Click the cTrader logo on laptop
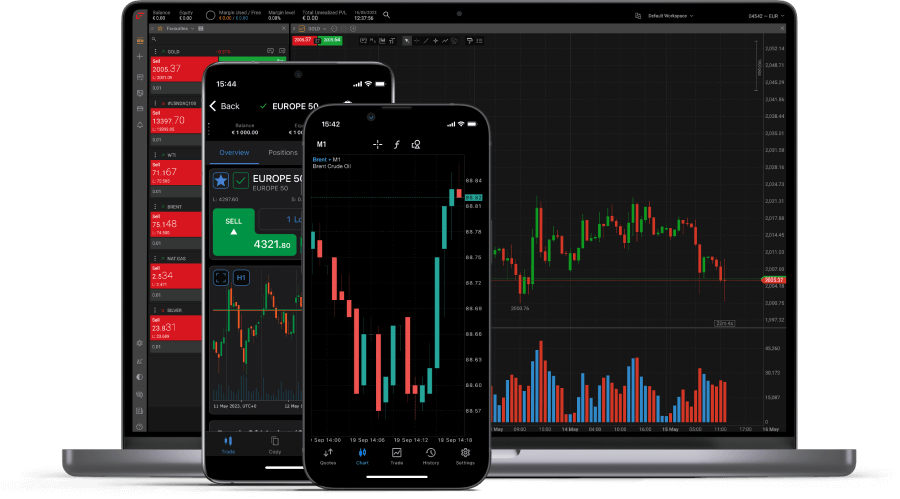Image resolution: width=900 pixels, height=499 pixels. 140,16
